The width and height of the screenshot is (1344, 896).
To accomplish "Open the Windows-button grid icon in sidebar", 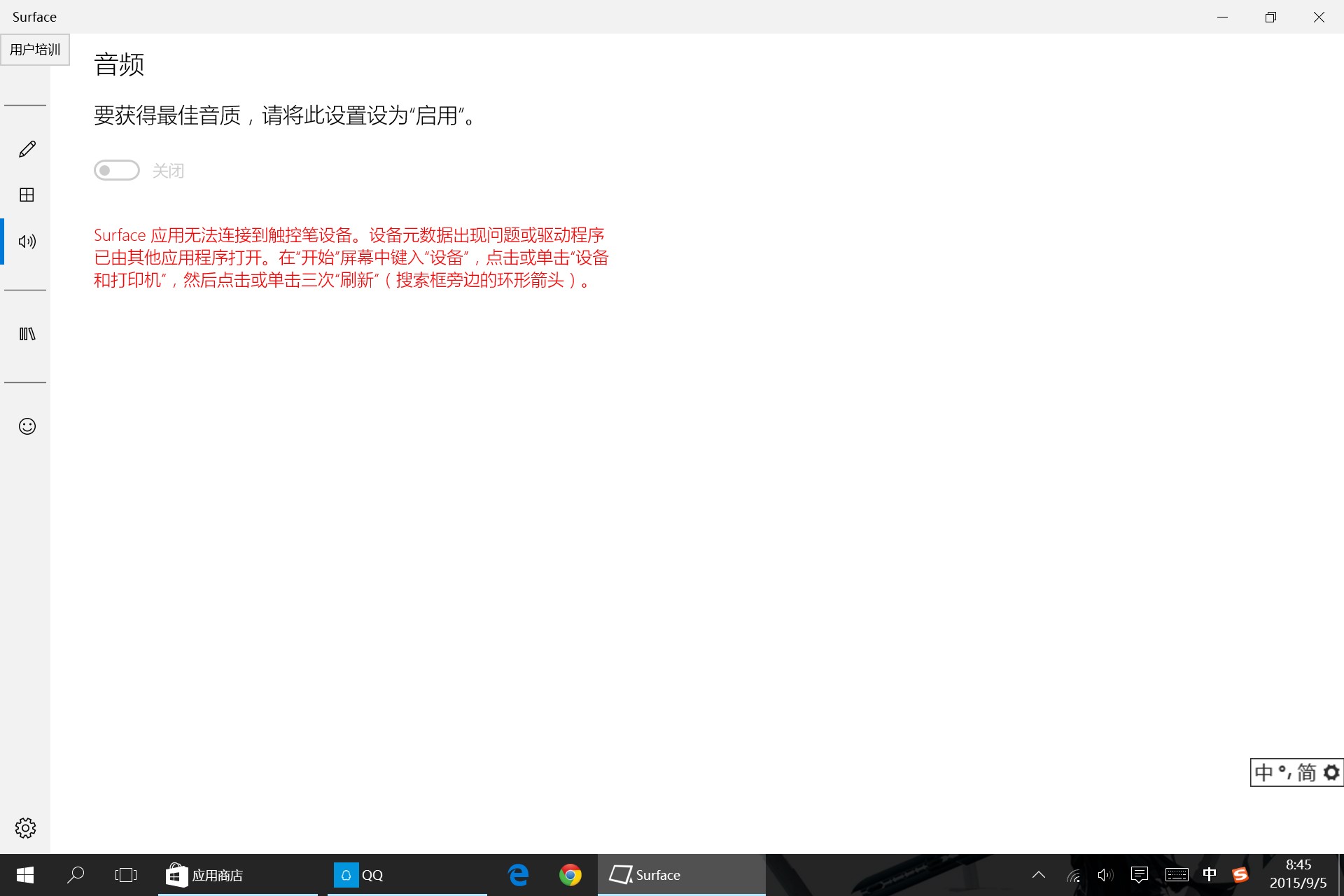I will pos(27,195).
